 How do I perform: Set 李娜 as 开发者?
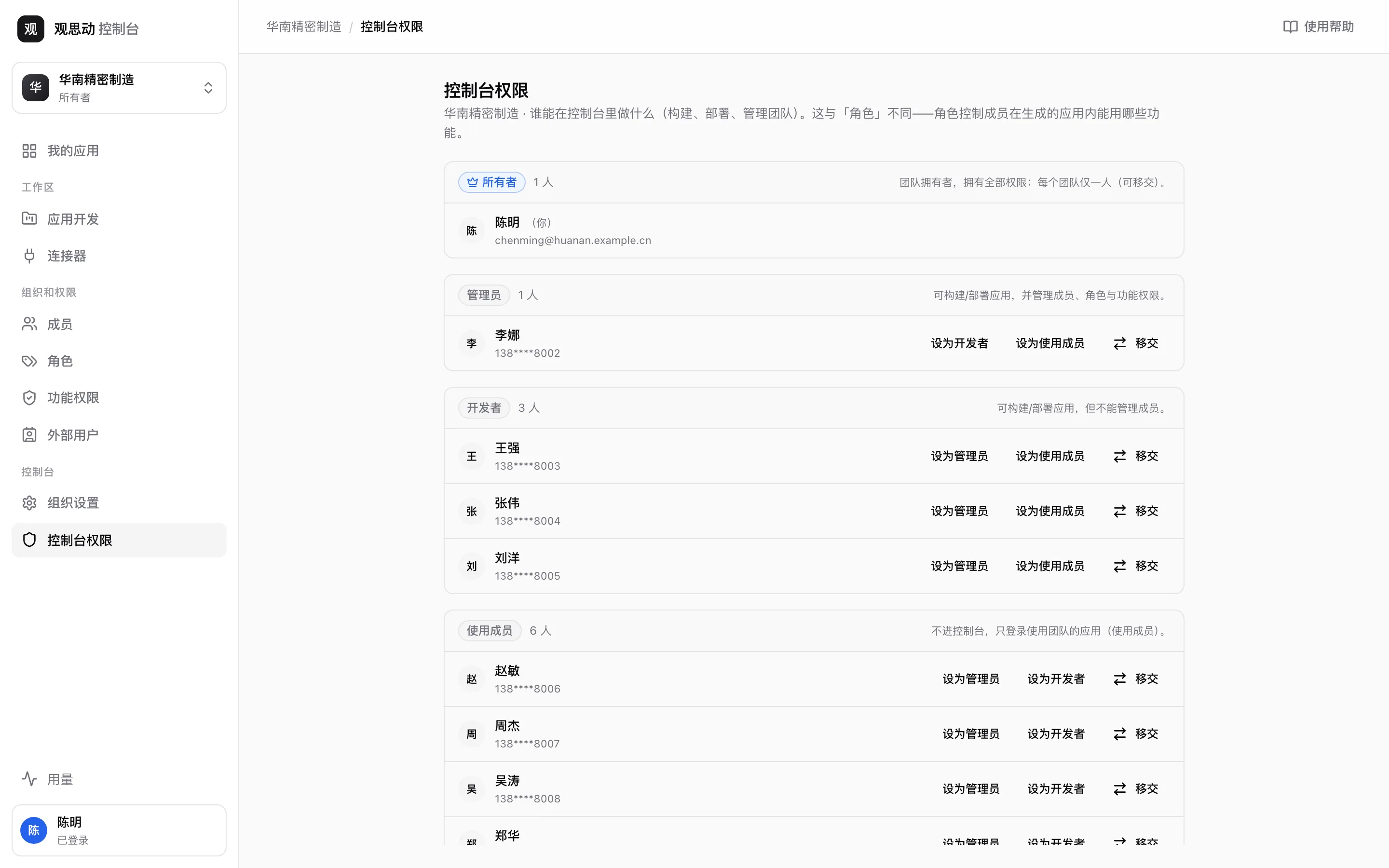960,343
